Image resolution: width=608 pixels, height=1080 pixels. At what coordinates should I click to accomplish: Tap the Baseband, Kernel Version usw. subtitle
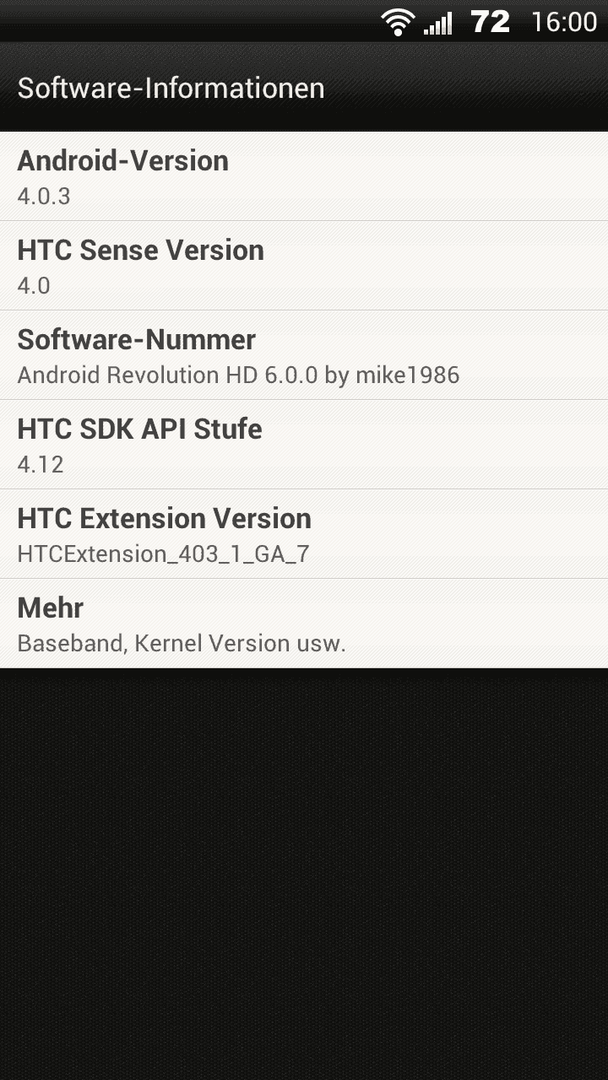[x=181, y=643]
